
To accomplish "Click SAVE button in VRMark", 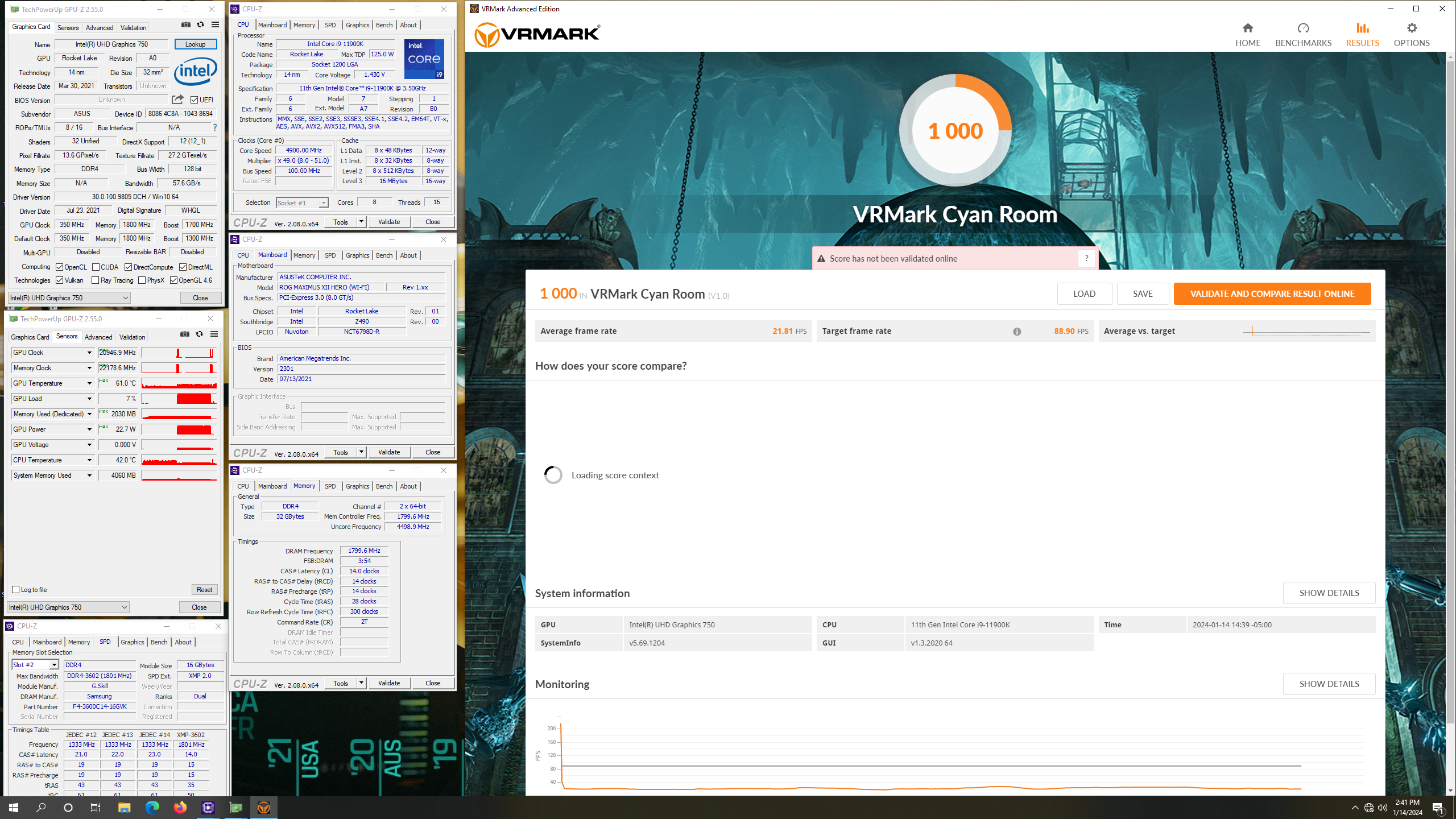I will 1143,294.
